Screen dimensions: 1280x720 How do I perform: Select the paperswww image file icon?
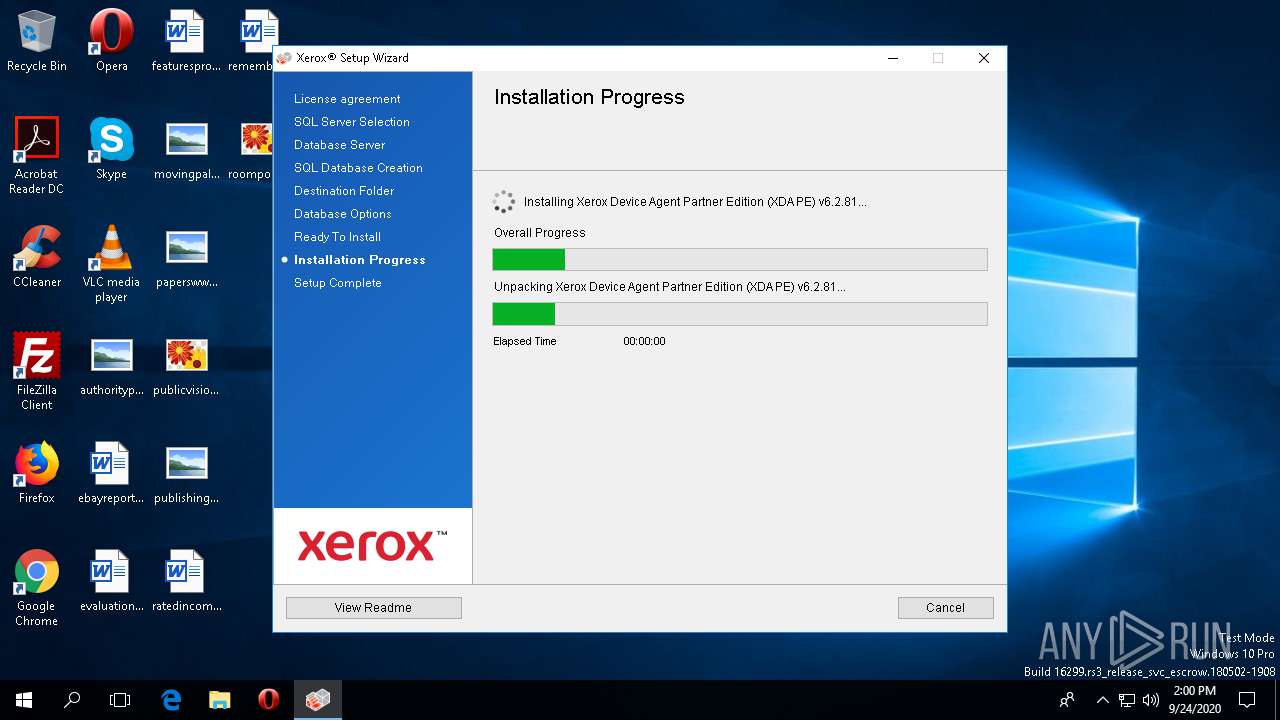[x=186, y=257]
